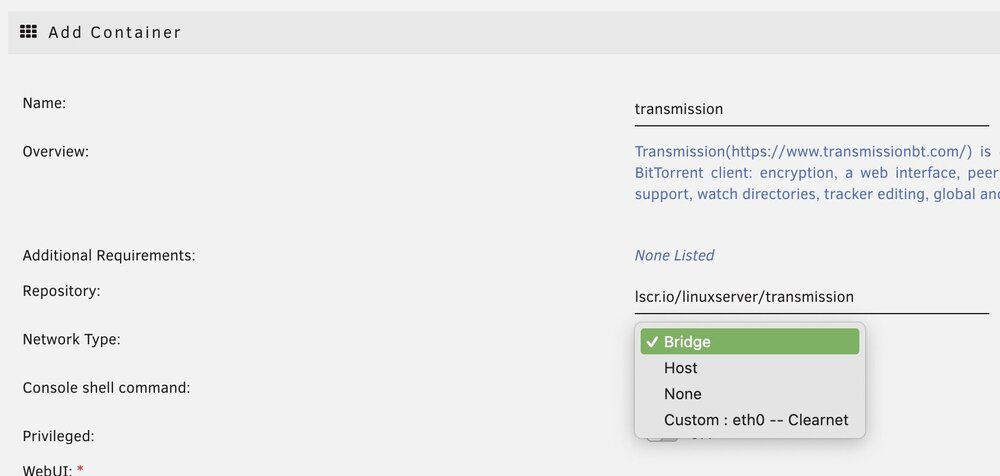Click the Privileged label
The width and height of the screenshot is (1000, 476).
coord(58,436)
